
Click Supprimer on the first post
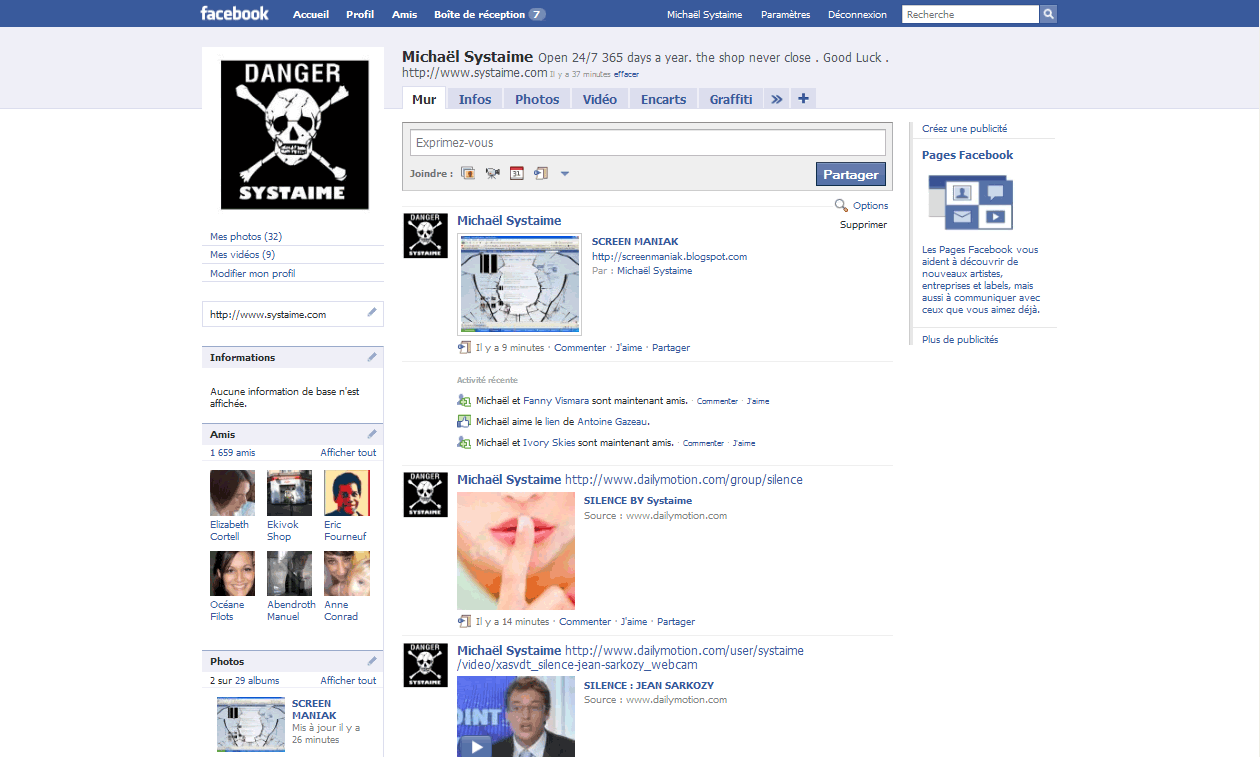(x=863, y=224)
